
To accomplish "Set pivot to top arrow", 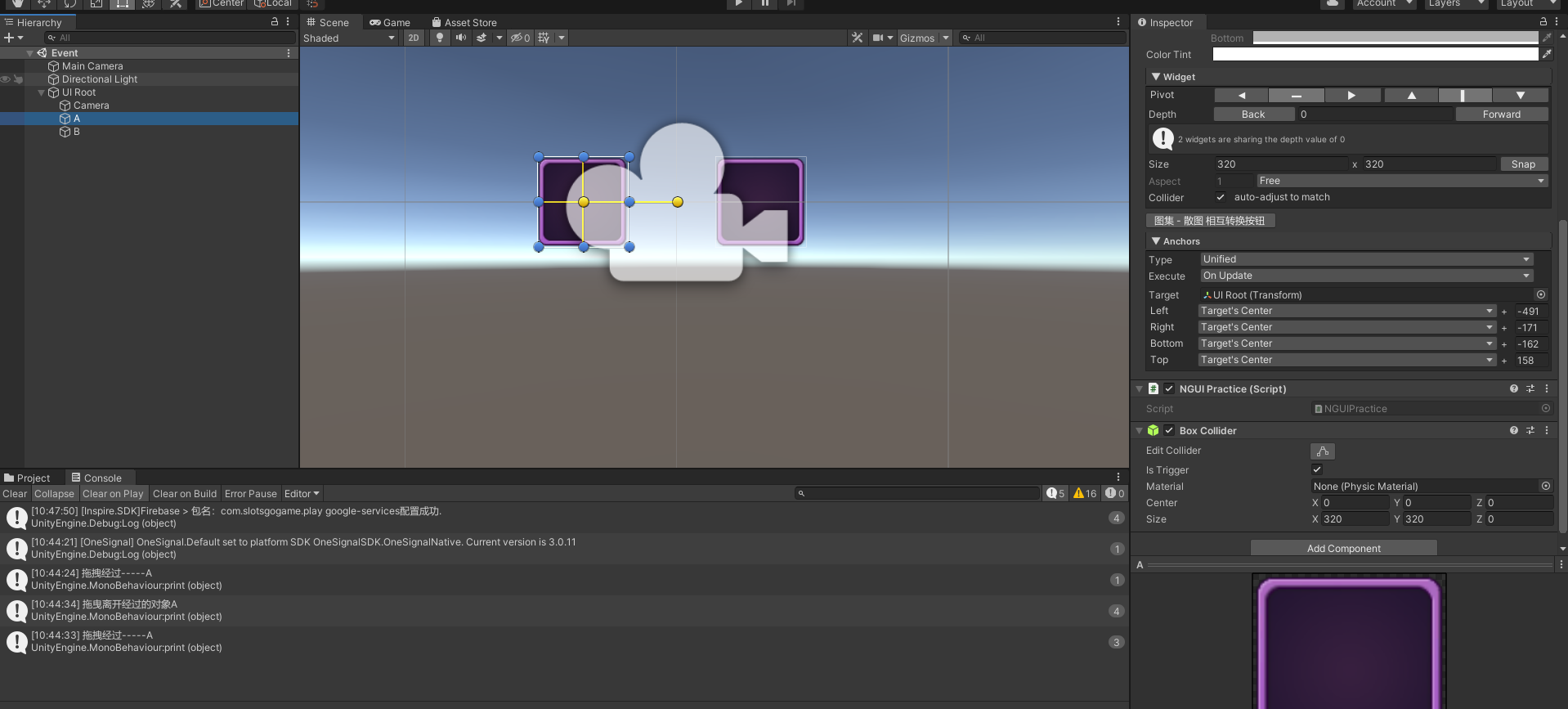I will click(x=1411, y=96).
